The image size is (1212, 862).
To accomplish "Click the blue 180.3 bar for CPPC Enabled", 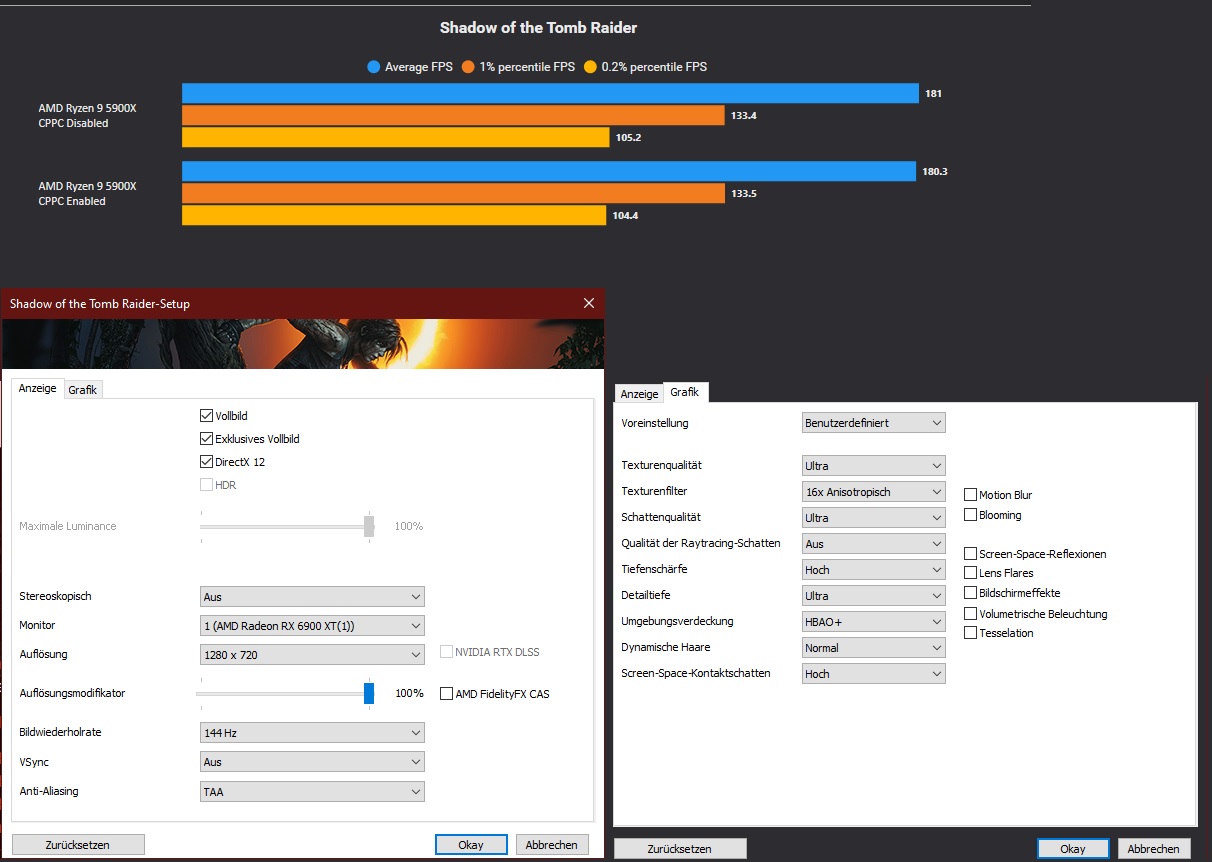I will [x=549, y=171].
